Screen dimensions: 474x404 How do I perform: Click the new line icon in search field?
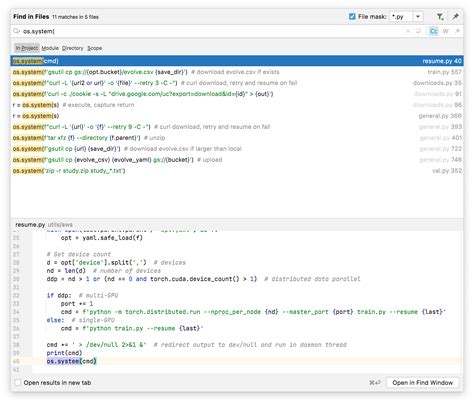click(418, 31)
